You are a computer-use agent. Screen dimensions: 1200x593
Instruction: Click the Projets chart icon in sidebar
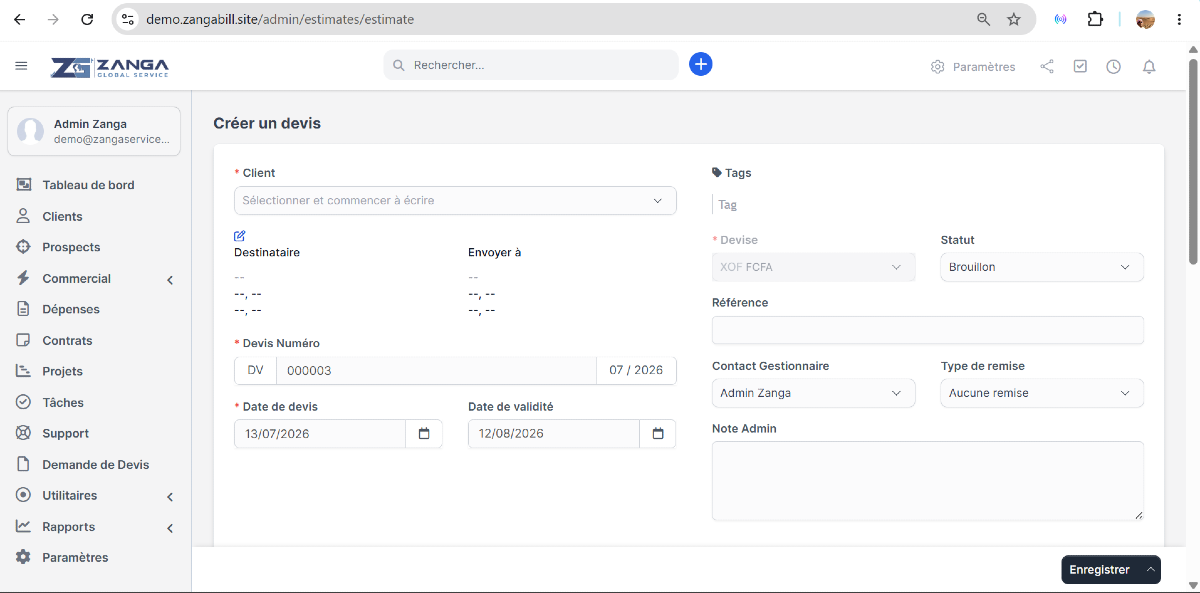[x=23, y=371]
